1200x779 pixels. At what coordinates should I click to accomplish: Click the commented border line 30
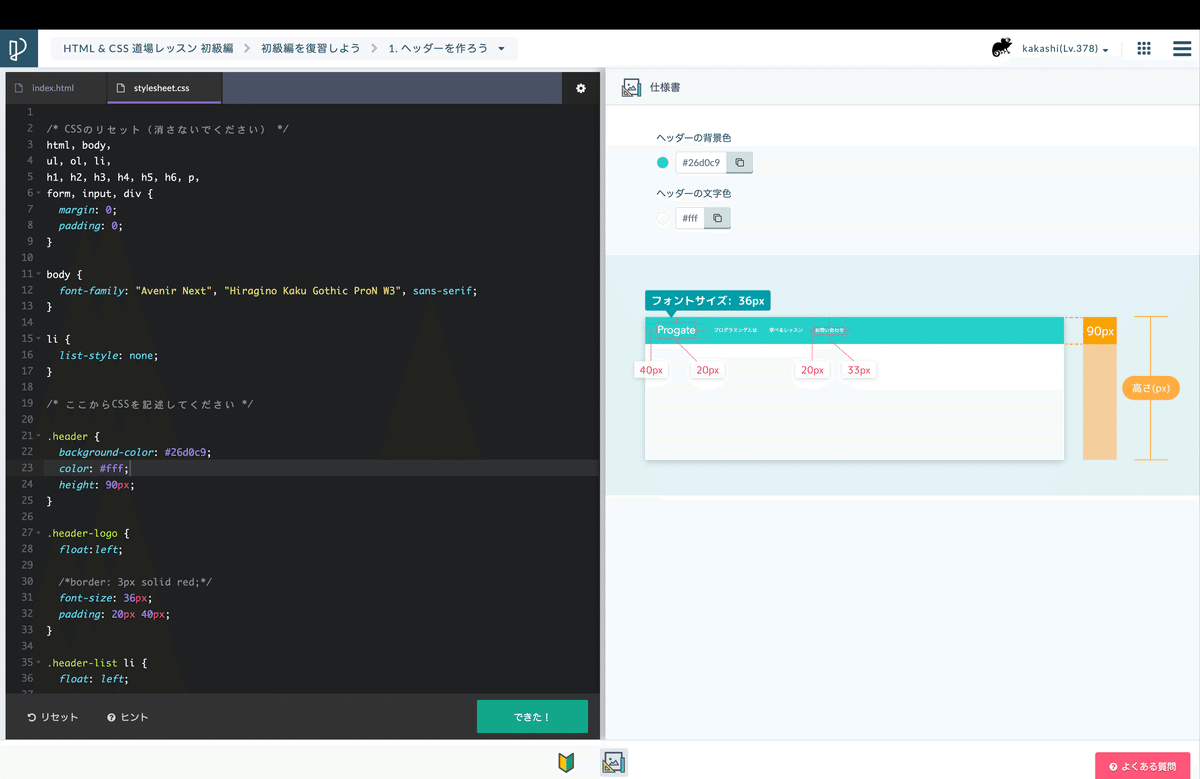pos(135,581)
